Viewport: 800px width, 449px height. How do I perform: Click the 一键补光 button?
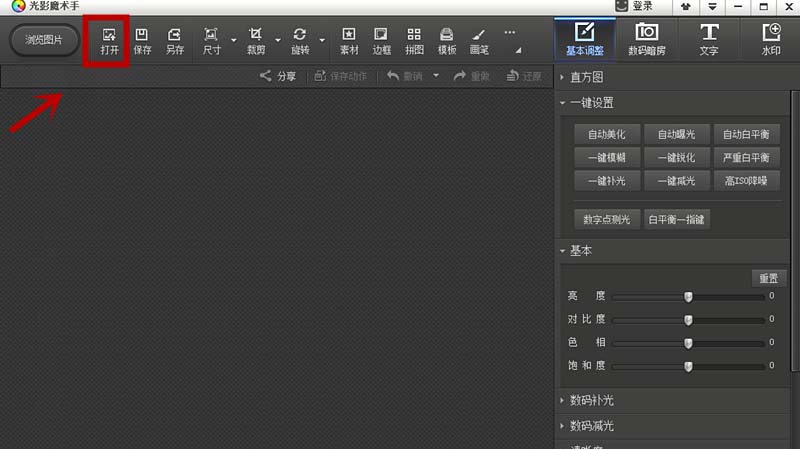[607, 181]
